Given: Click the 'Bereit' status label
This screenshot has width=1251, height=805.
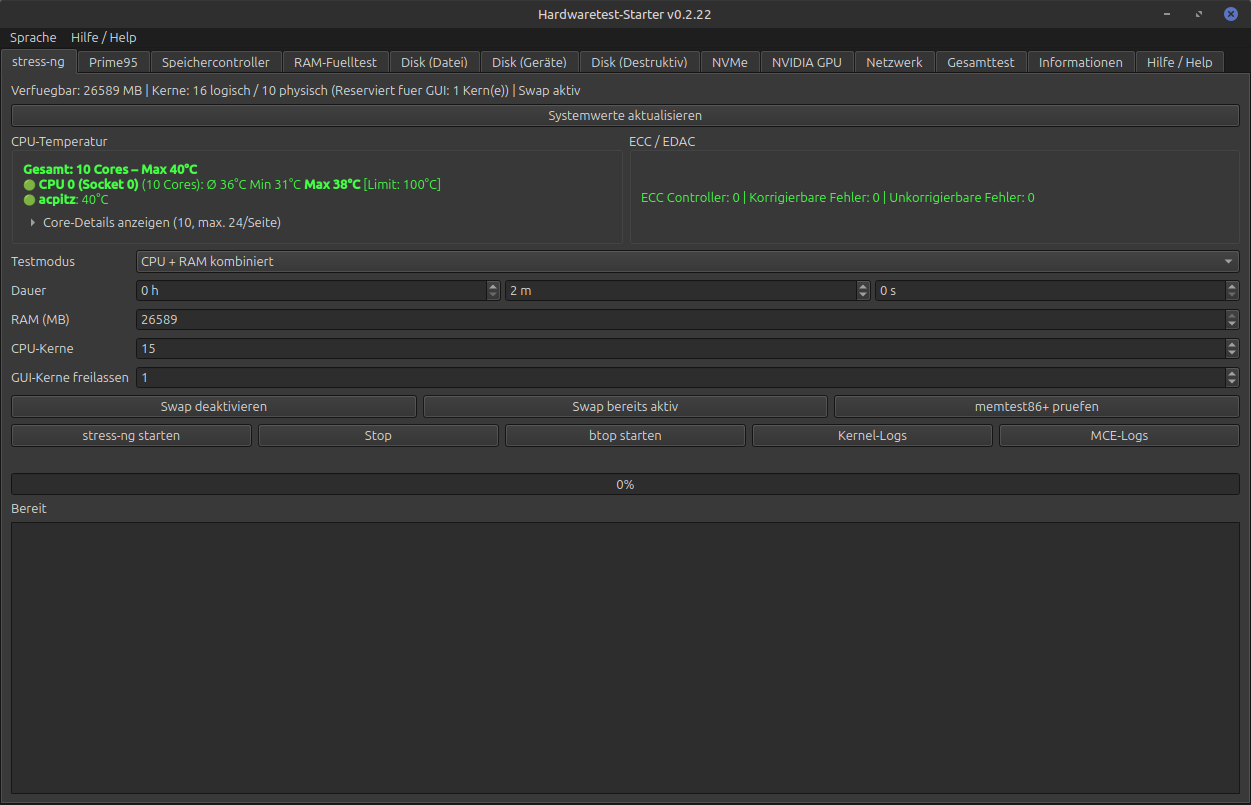Looking at the screenshot, I should [x=29, y=509].
